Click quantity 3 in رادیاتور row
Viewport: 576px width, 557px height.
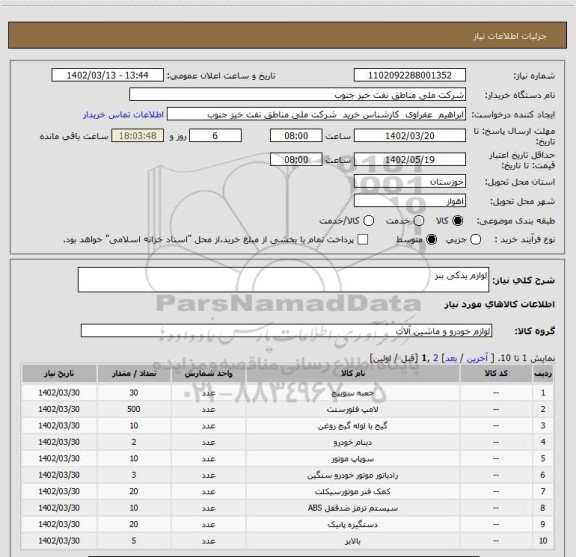(134, 475)
